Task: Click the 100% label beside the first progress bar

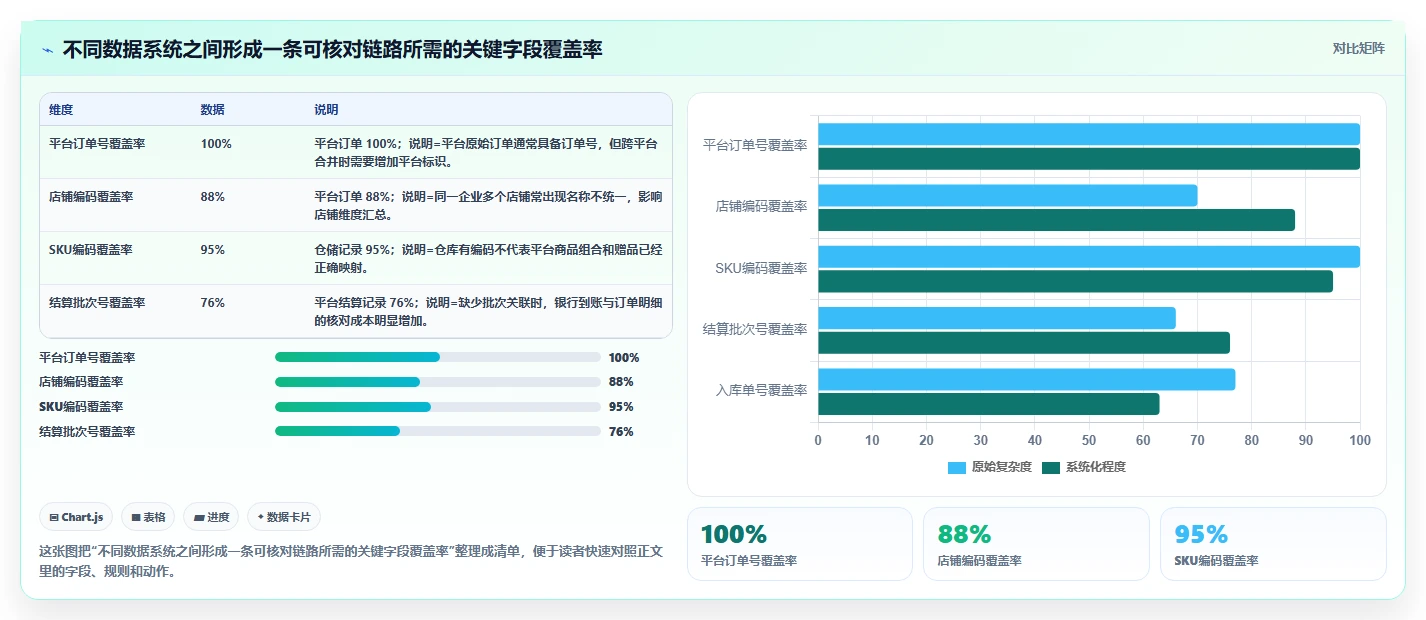Action: 624,357
